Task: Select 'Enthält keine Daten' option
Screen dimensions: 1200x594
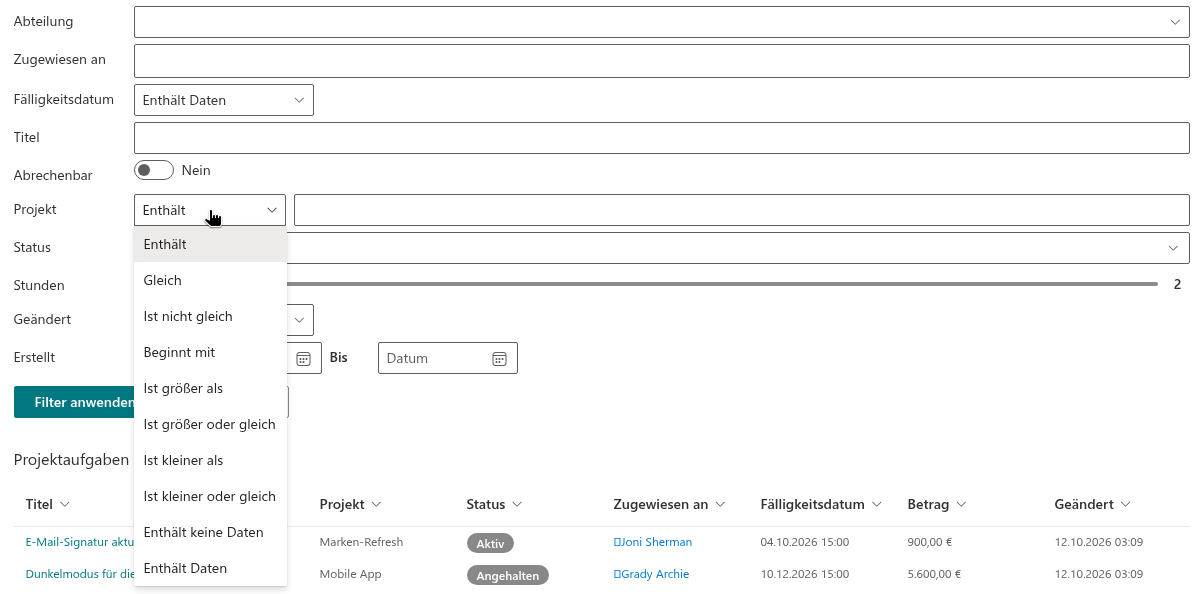Action: 210,532
